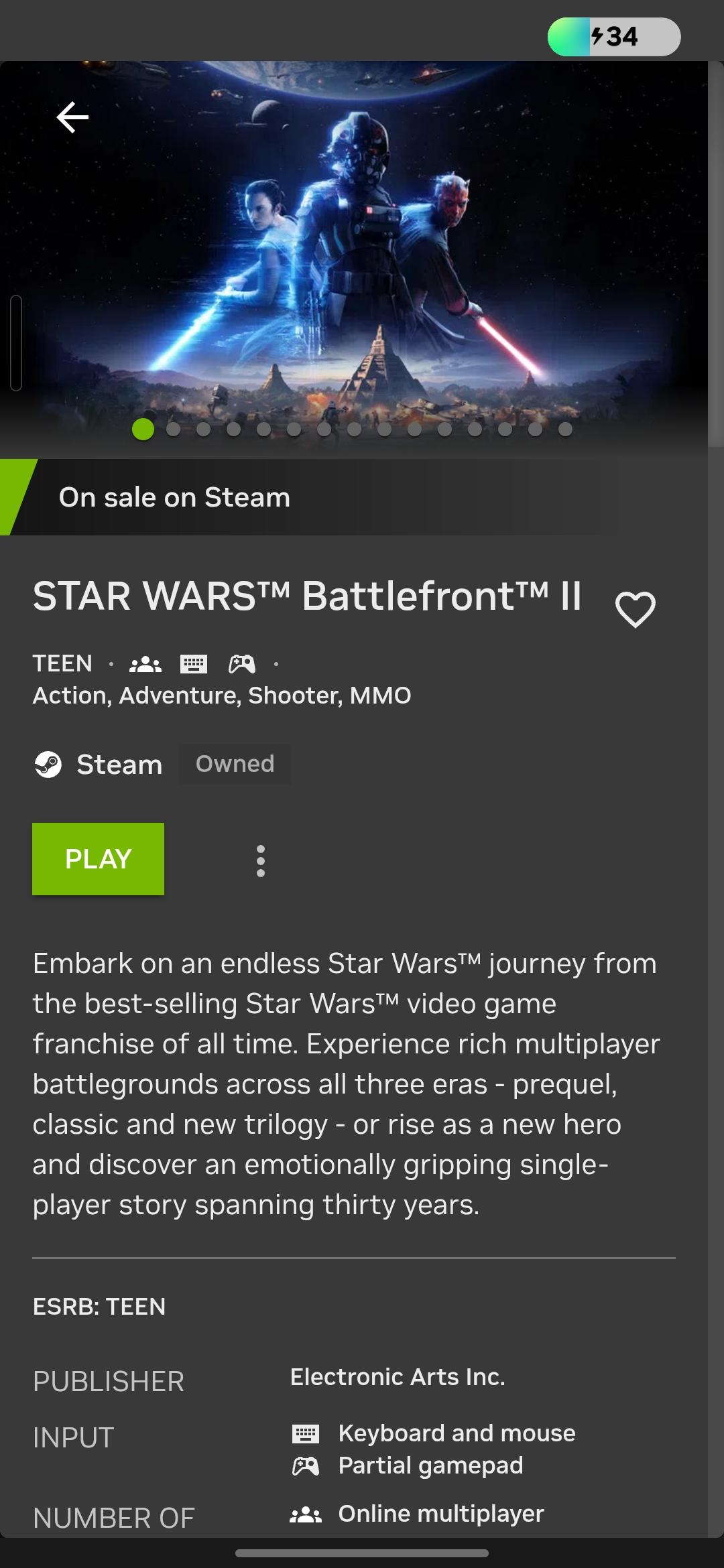Jump to the last carousel dot
This screenshot has height=1568, width=724.
click(x=565, y=430)
